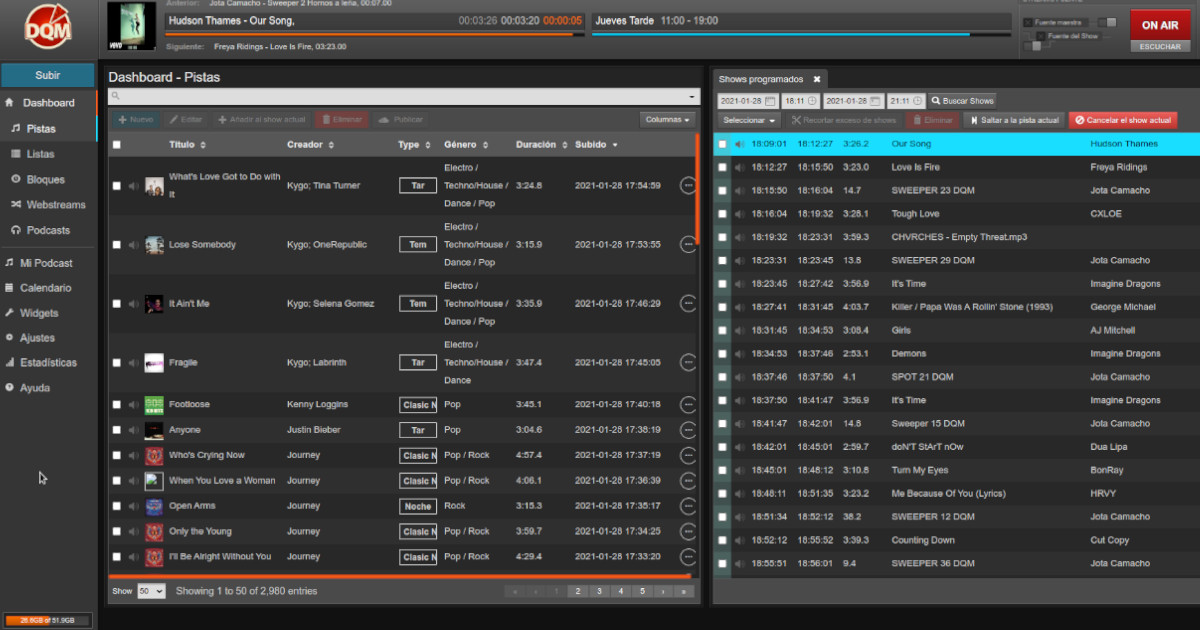Click album art thumbnail for Fragile
Viewport: 1200px width, 630px height.
coord(154,362)
